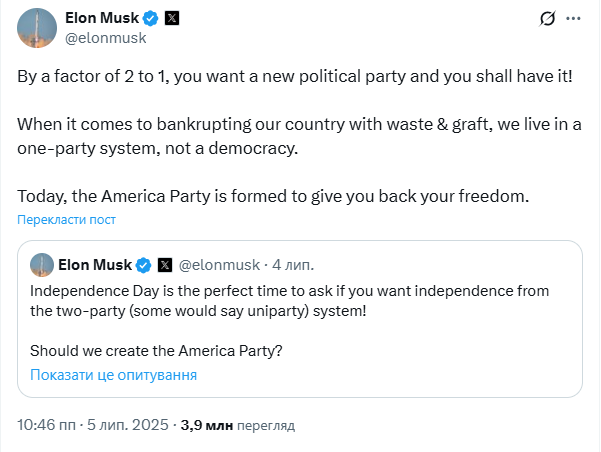Viewport: 601px width, 452px height.
Task: Click the @elonmusk handle in quoted post
Action: pos(218,265)
